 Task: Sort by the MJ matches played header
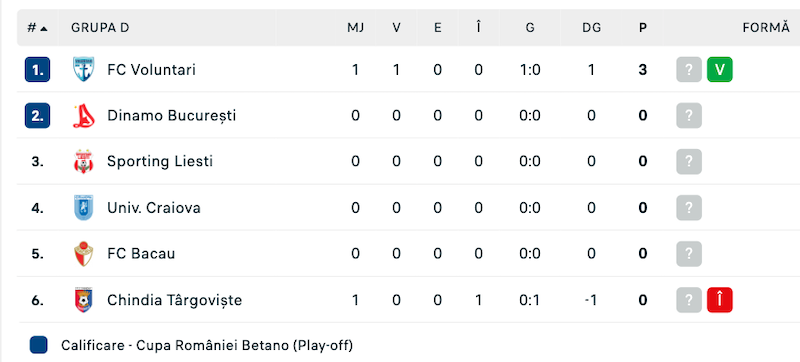point(355,28)
